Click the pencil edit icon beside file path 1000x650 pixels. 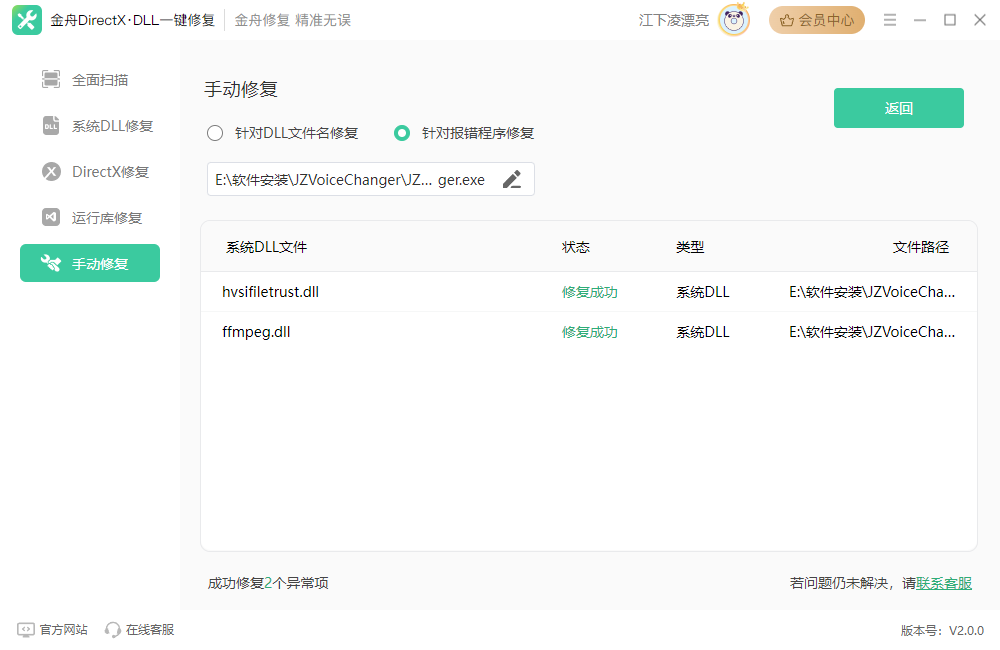click(x=512, y=180)
